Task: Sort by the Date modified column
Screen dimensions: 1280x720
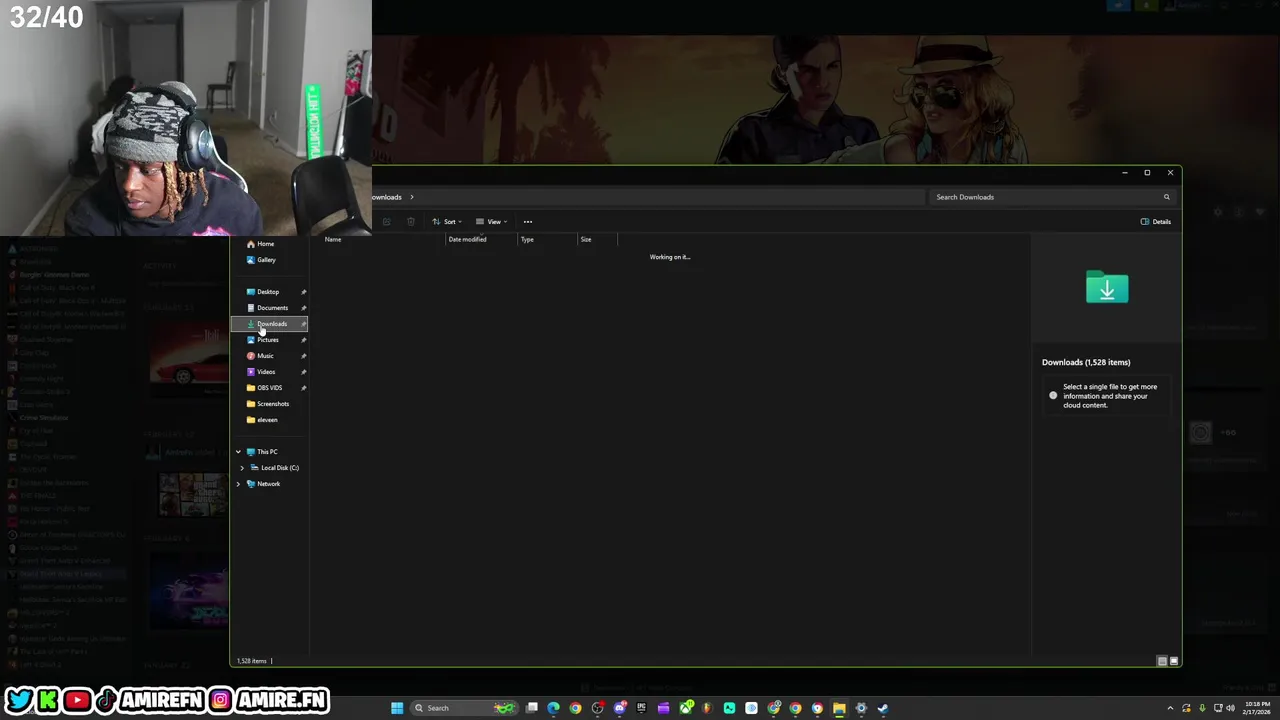Action: 467,240
